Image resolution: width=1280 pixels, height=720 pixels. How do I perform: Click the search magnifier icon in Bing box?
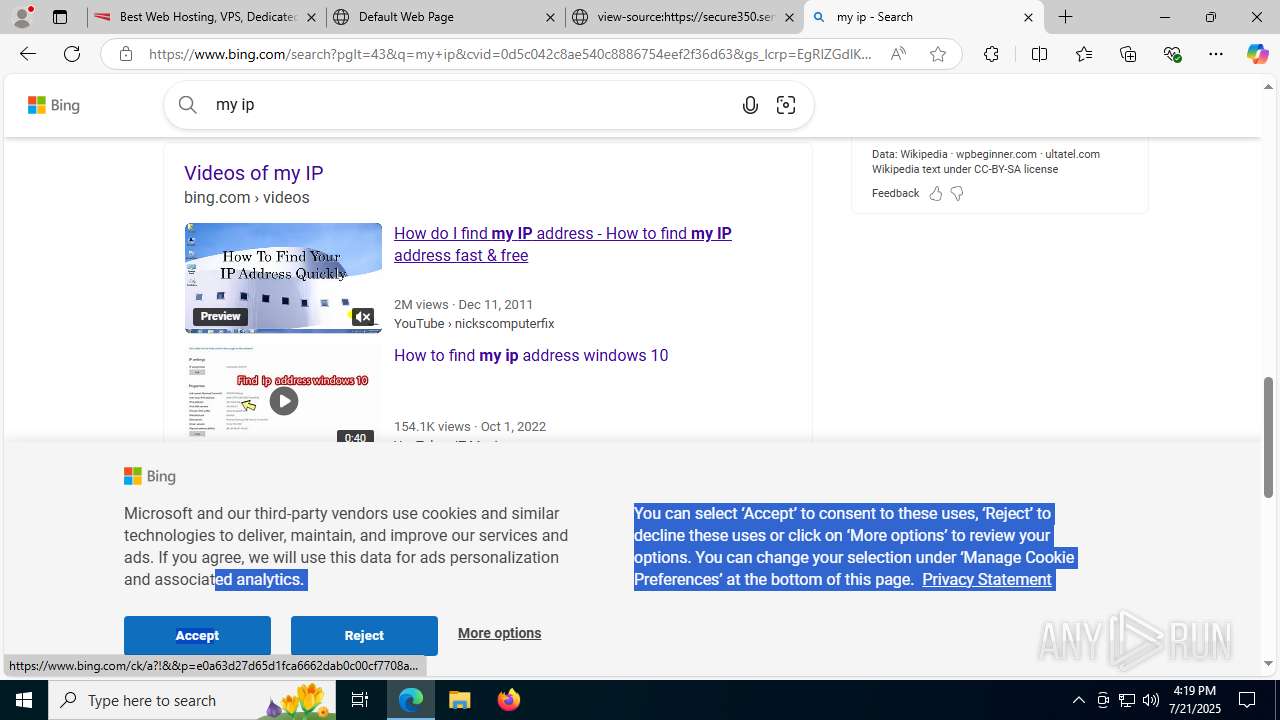point(188,104)
